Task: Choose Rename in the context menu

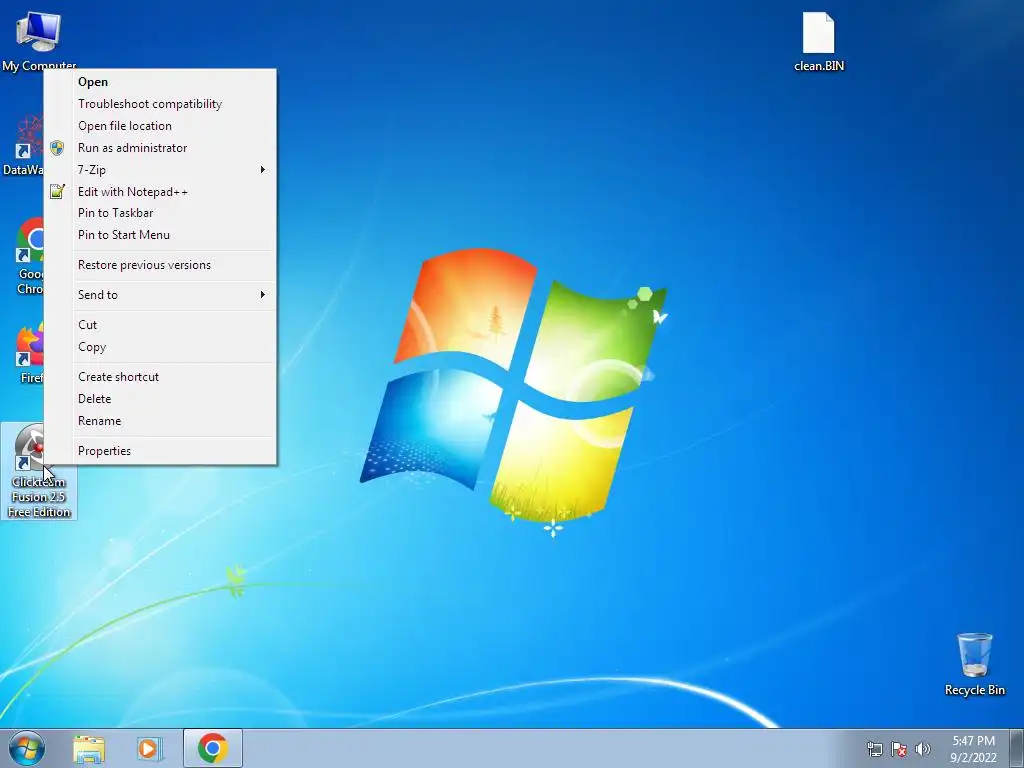Action: point(160,421)
